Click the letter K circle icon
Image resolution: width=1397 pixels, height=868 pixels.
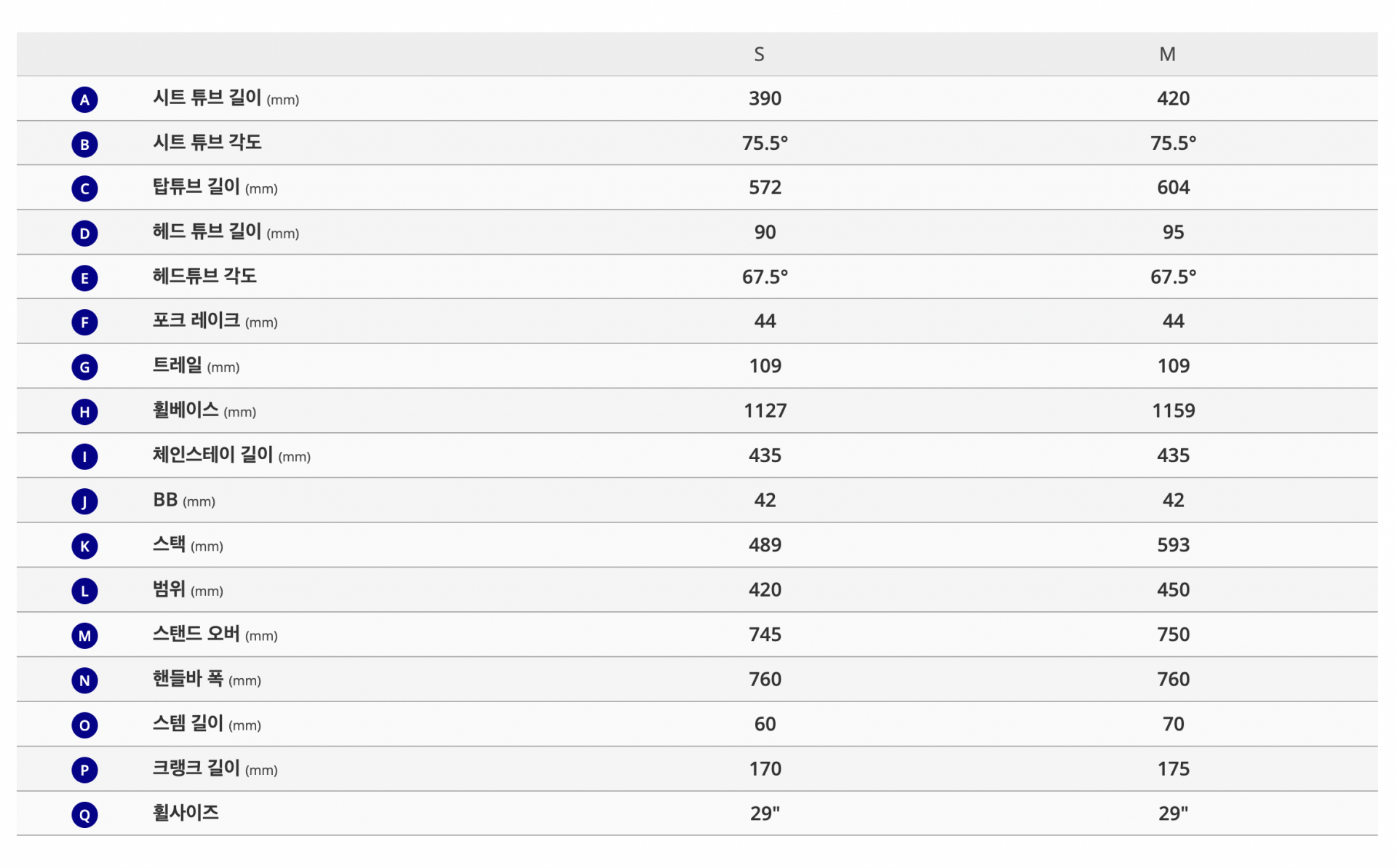point(84,546)
